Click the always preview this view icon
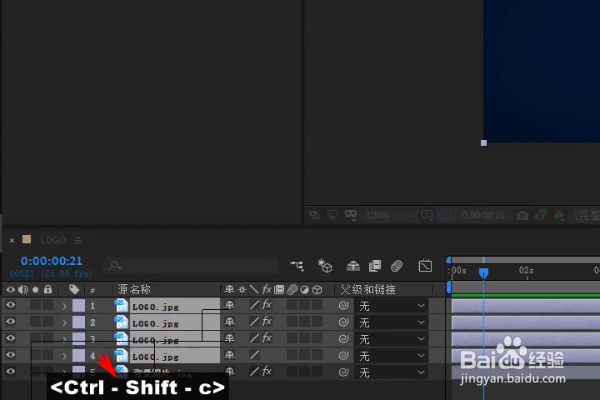Screen dimensions: 600x400 (x=314, y=215)
